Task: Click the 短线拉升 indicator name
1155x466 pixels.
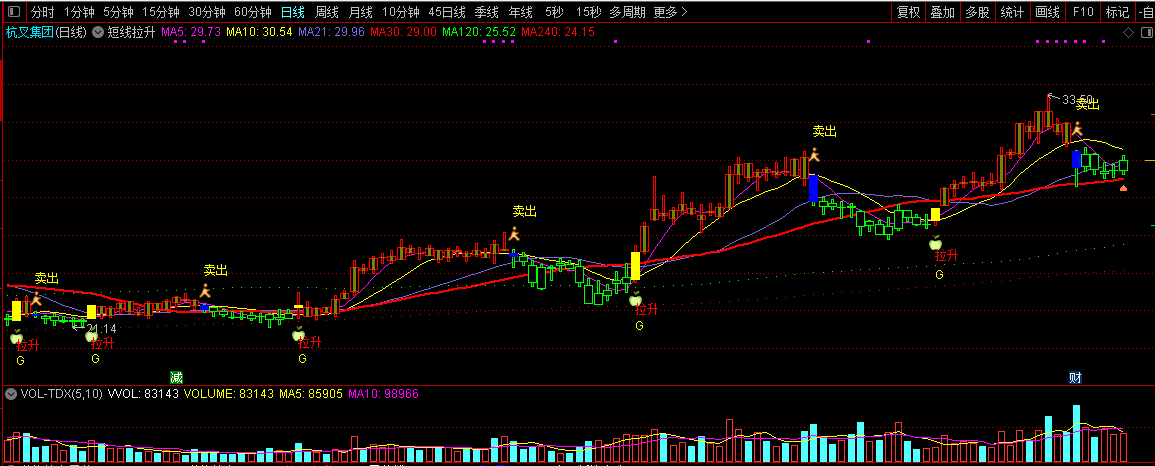Action: (x=132, y=32)
